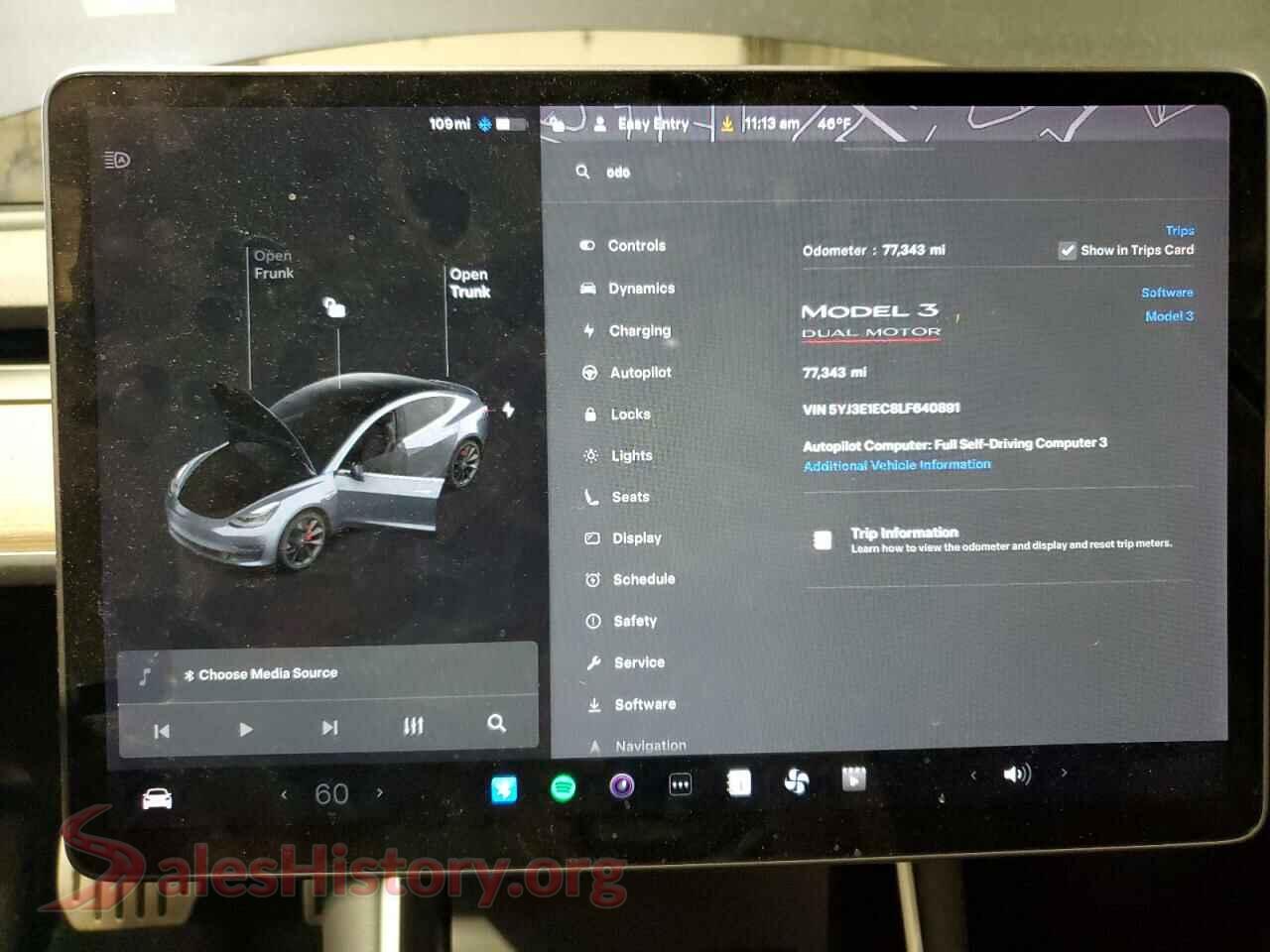Tap the music note icon in media card
1270x952 pixels.
click(x=145, y=677)
